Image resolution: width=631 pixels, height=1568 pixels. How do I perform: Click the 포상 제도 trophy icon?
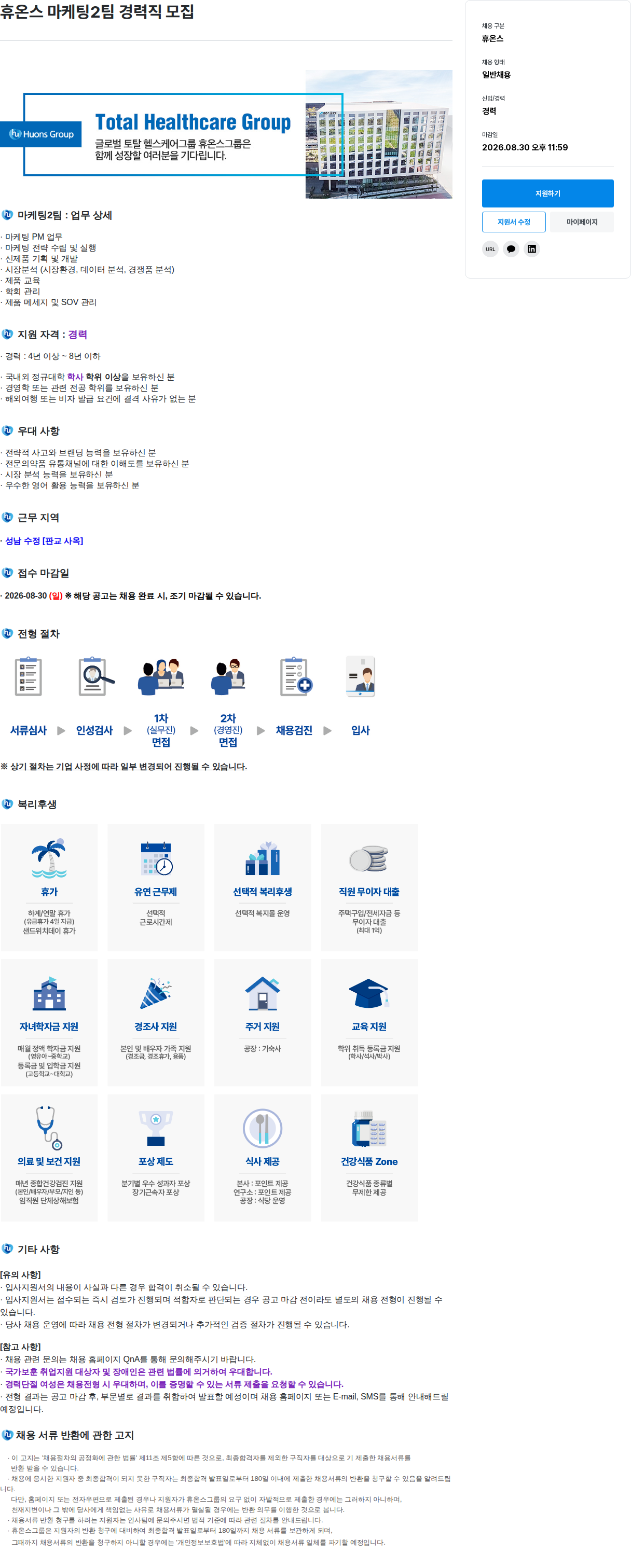tap(156, 1128)
